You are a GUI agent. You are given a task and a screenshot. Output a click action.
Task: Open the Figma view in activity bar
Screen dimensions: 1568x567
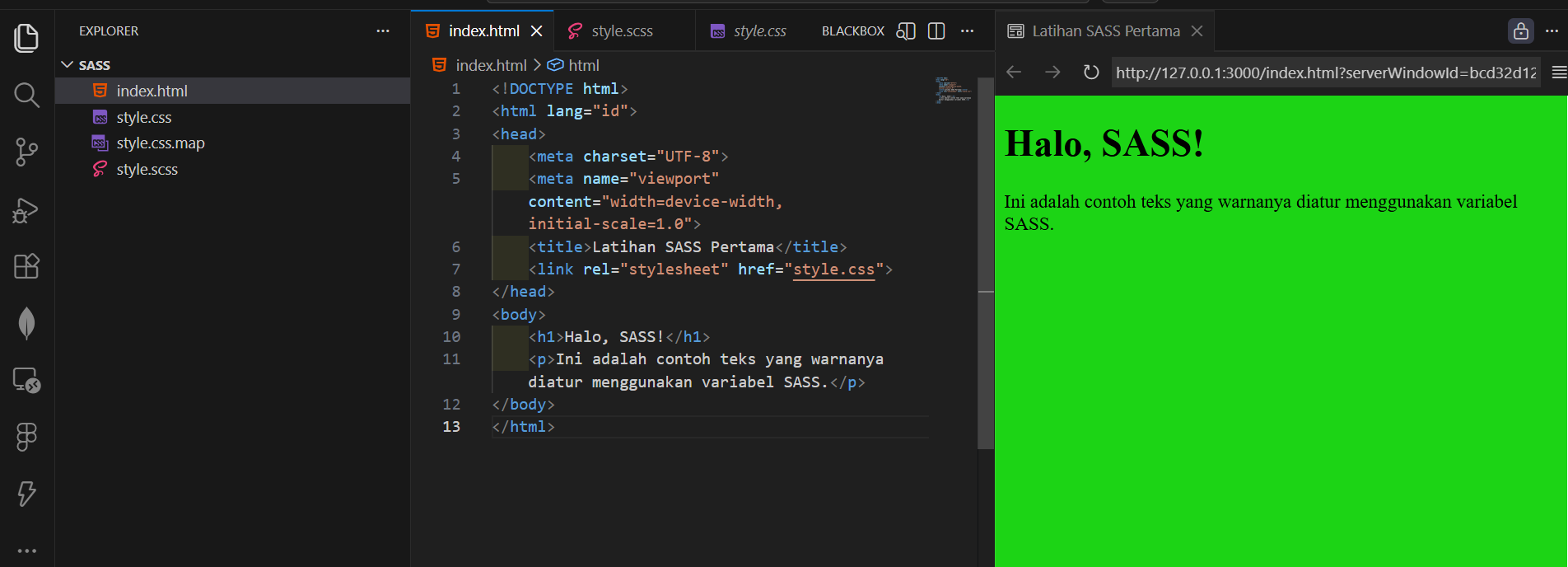[x=26, y=437]
